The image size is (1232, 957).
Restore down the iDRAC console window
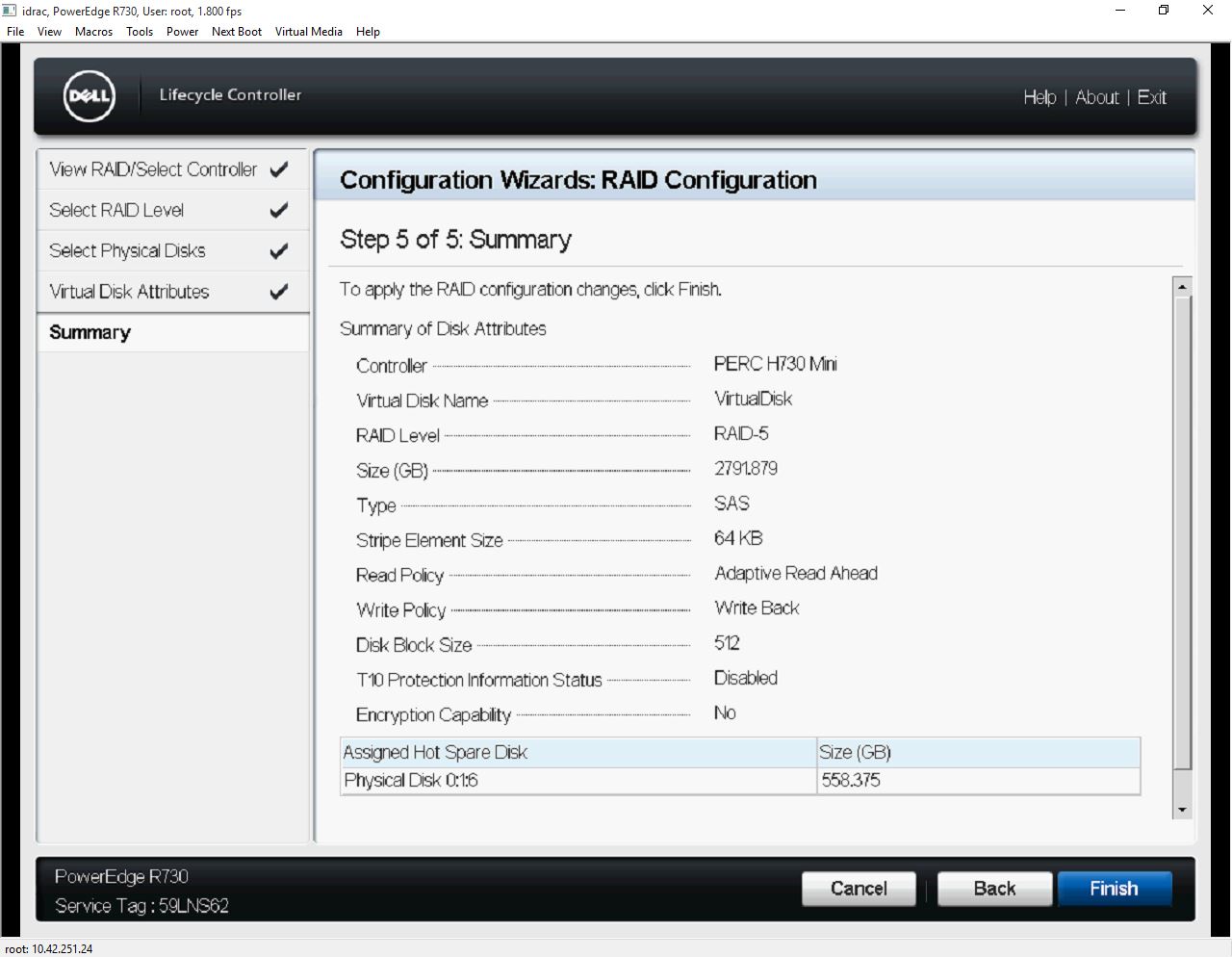1164,11
